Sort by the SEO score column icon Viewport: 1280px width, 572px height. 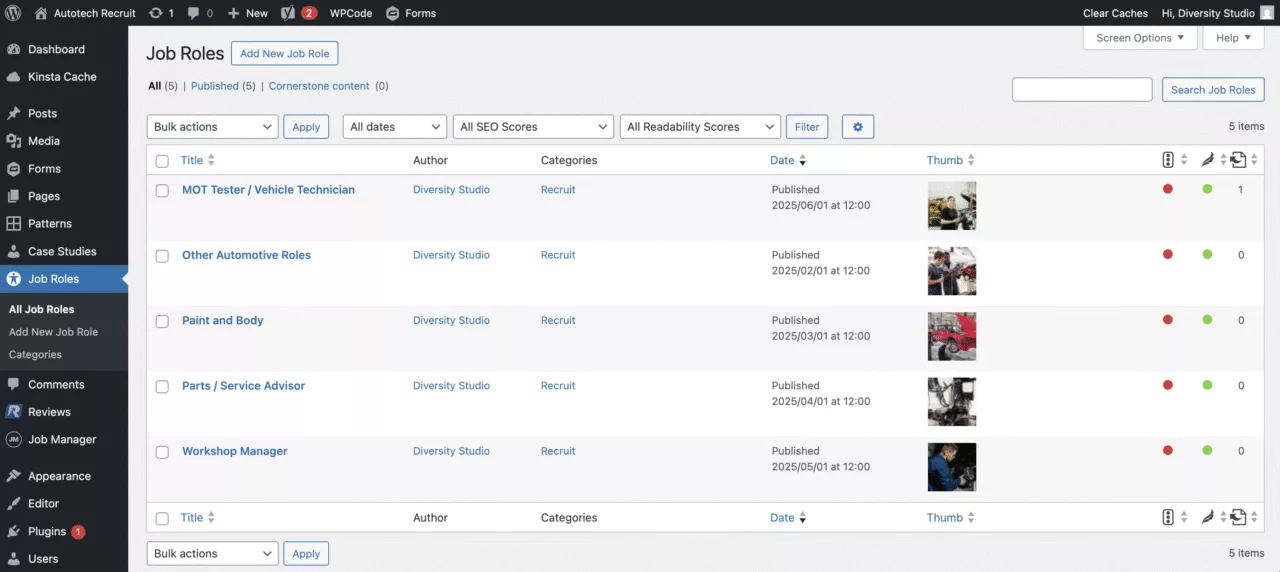(x=1168, y=160)
